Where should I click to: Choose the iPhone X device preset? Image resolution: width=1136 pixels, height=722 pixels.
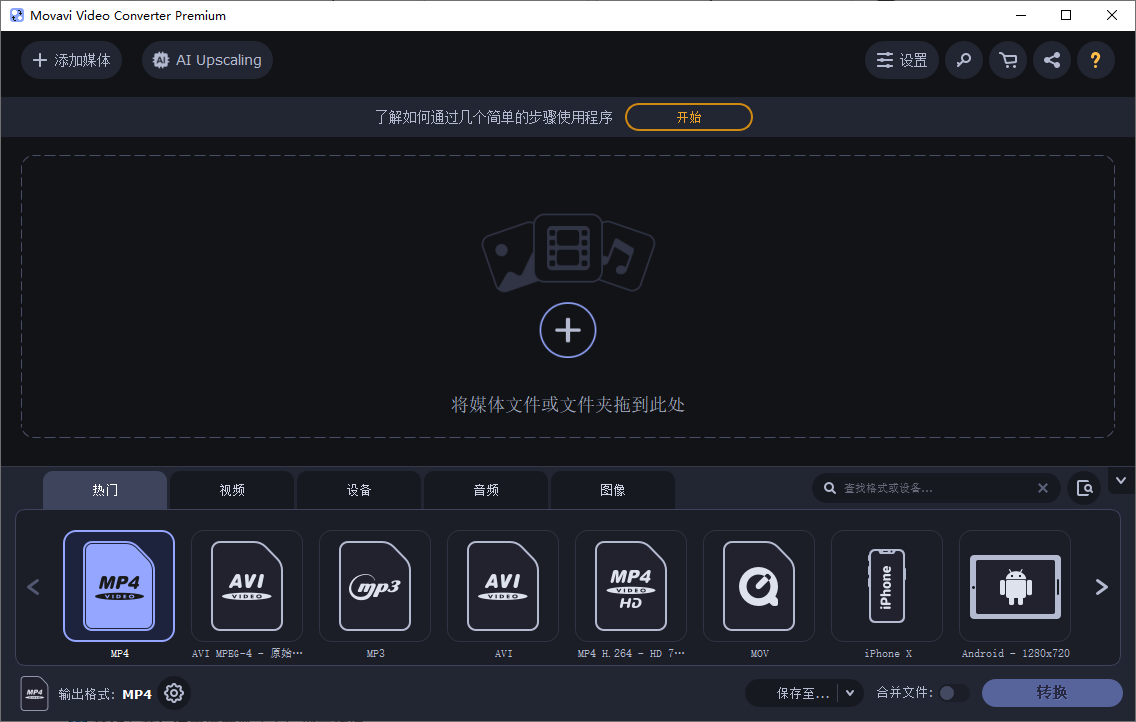coord(886,586)
